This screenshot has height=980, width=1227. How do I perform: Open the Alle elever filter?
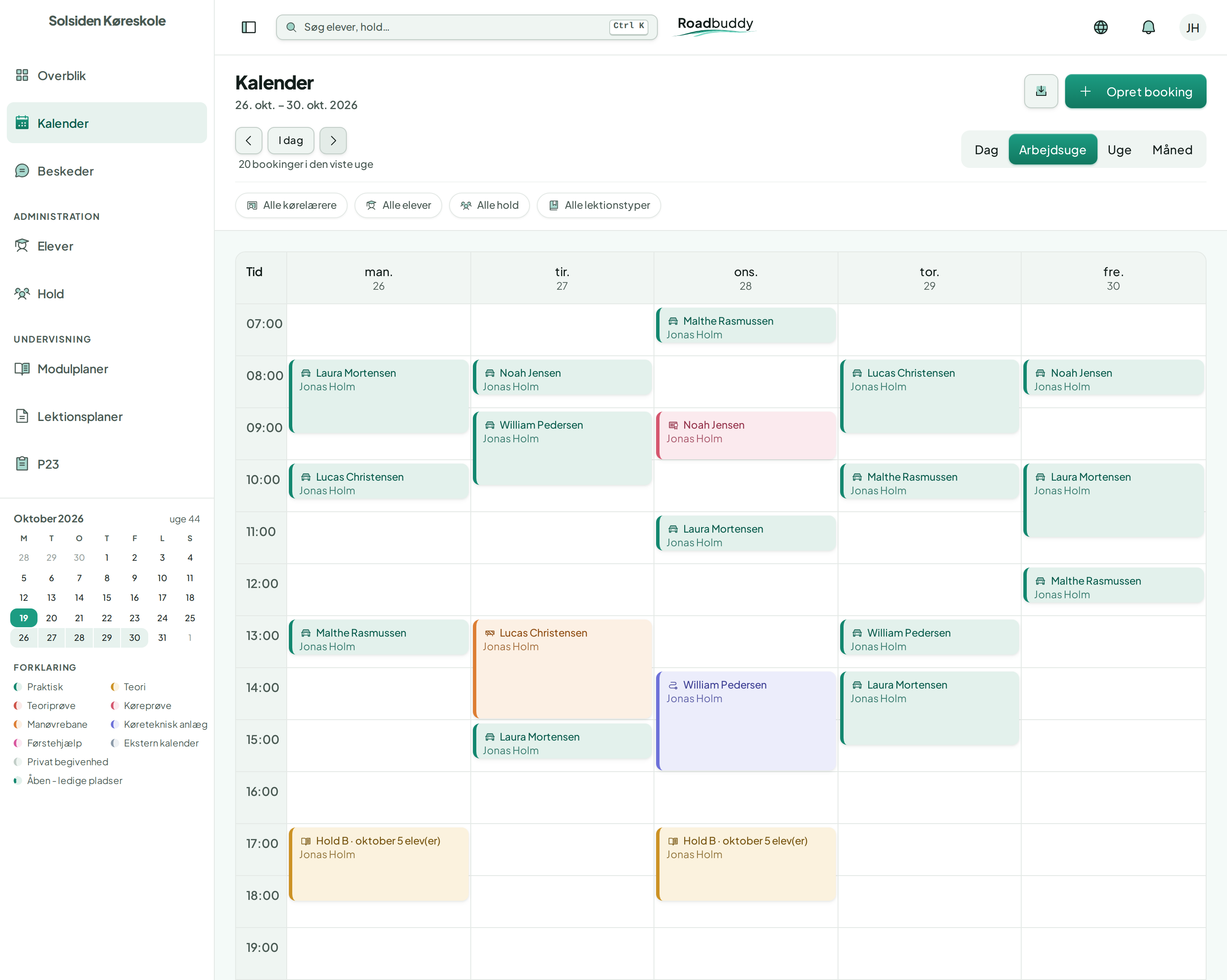coord(398,205)
